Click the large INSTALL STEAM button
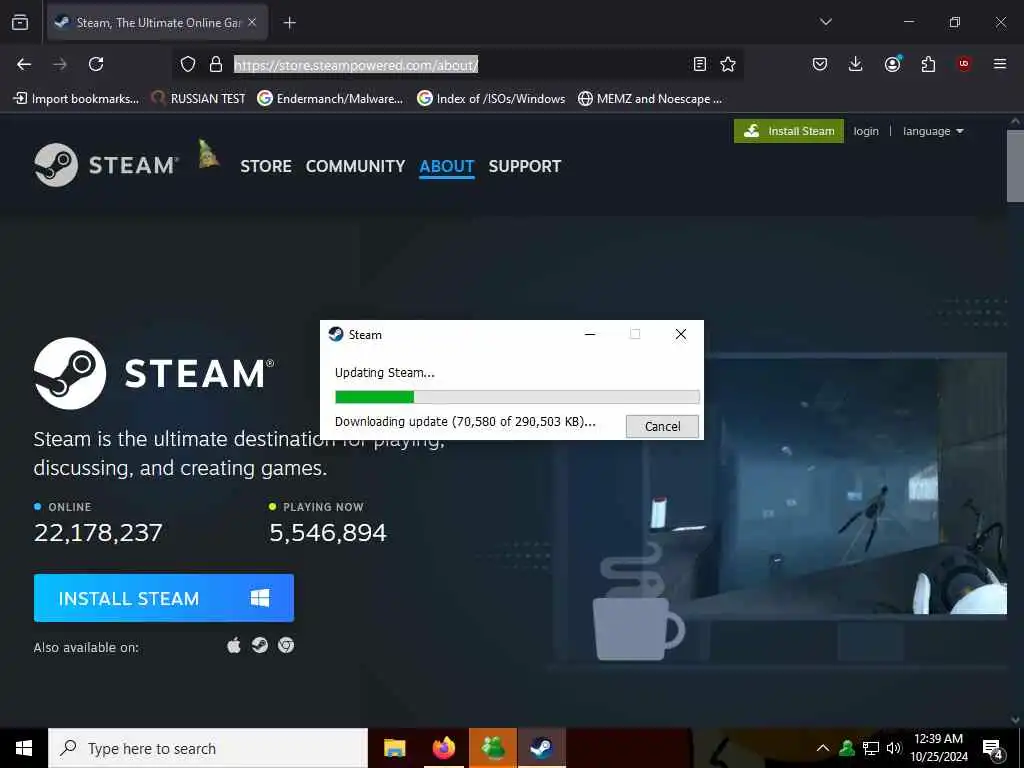 pyautogui.click(x=164, y=598)
